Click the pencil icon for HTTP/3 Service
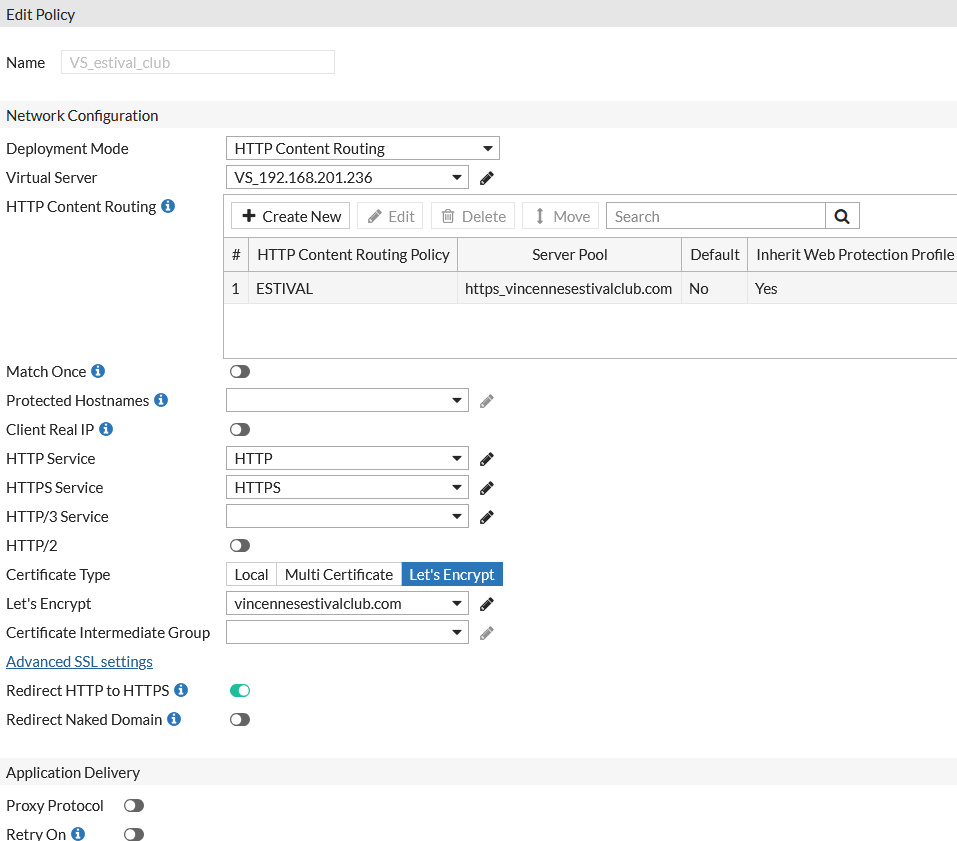Screen dimensions: 957x841 pos(486,517)
